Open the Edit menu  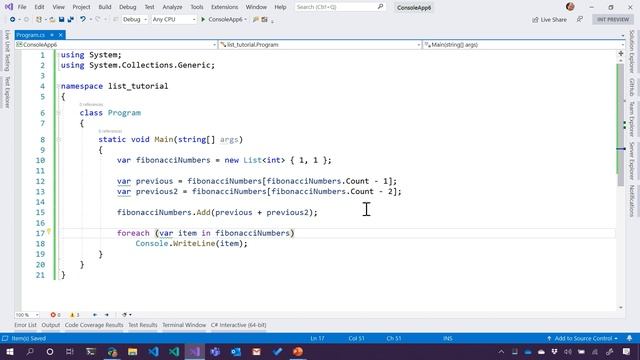39,7
